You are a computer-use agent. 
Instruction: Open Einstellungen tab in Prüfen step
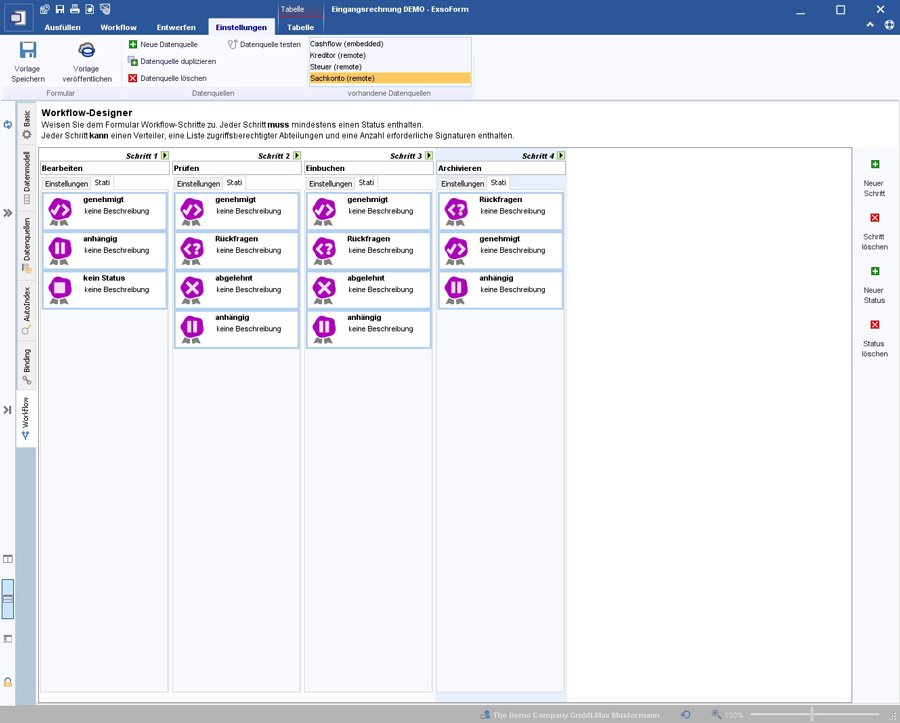click(198, 184)
